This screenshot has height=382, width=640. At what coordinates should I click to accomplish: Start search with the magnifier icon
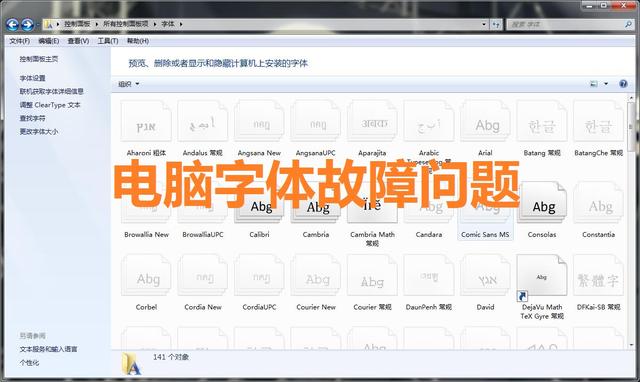coord(628,24)
